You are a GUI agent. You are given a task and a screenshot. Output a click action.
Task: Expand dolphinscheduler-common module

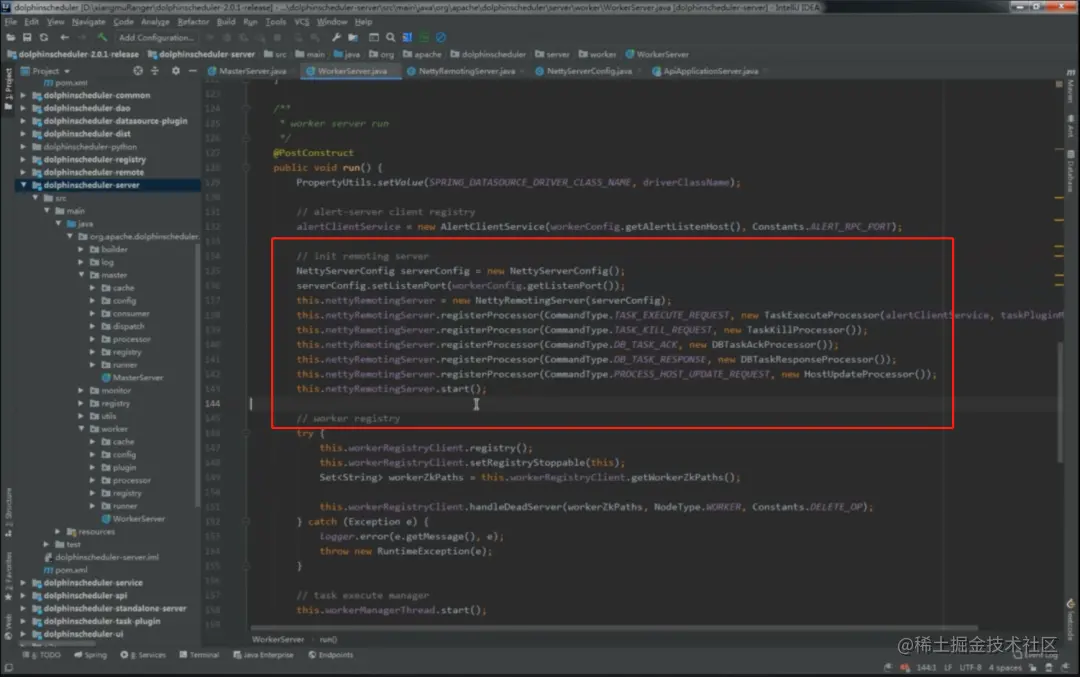(x=23, y=95)
